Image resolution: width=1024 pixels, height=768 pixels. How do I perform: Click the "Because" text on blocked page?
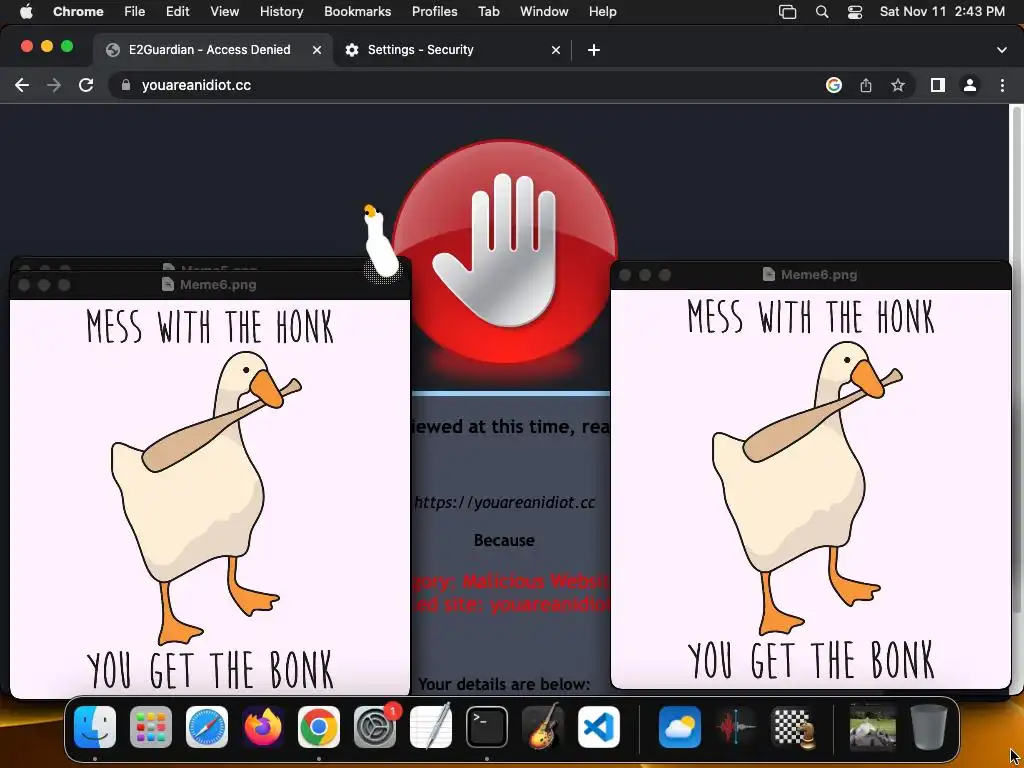pos(504,540)
